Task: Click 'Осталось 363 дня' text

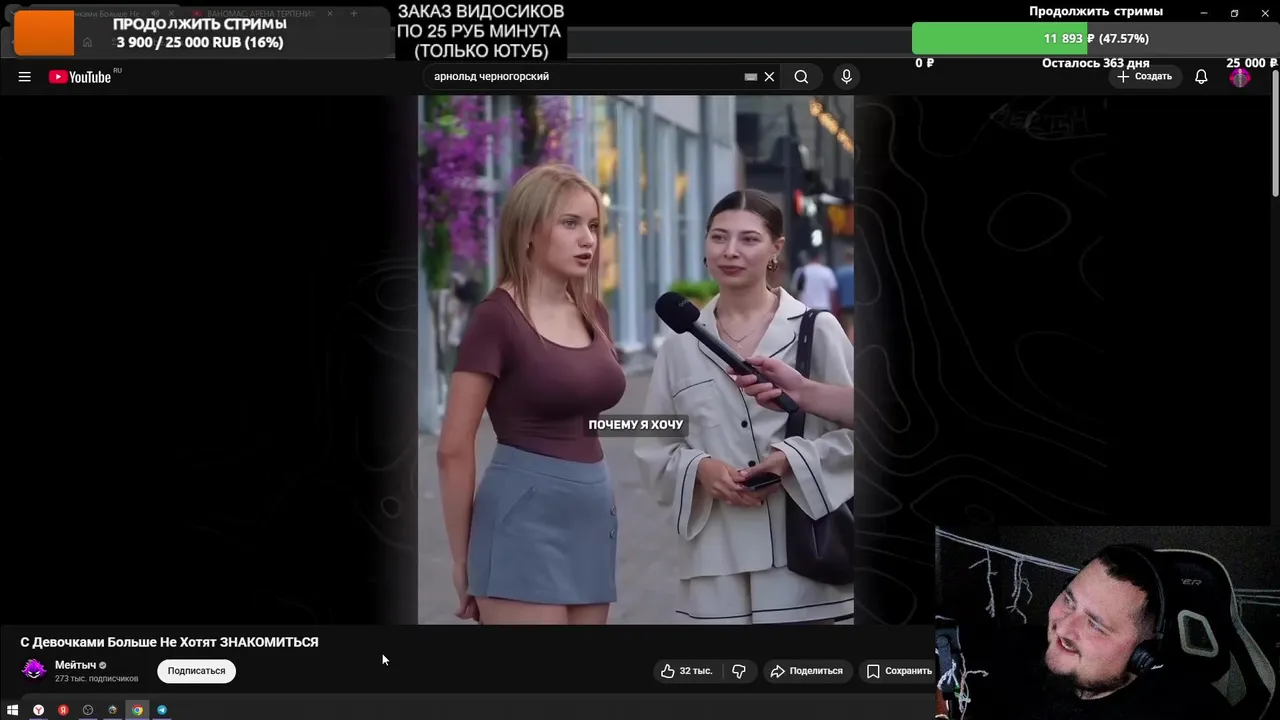Action: coord(1096,63)
